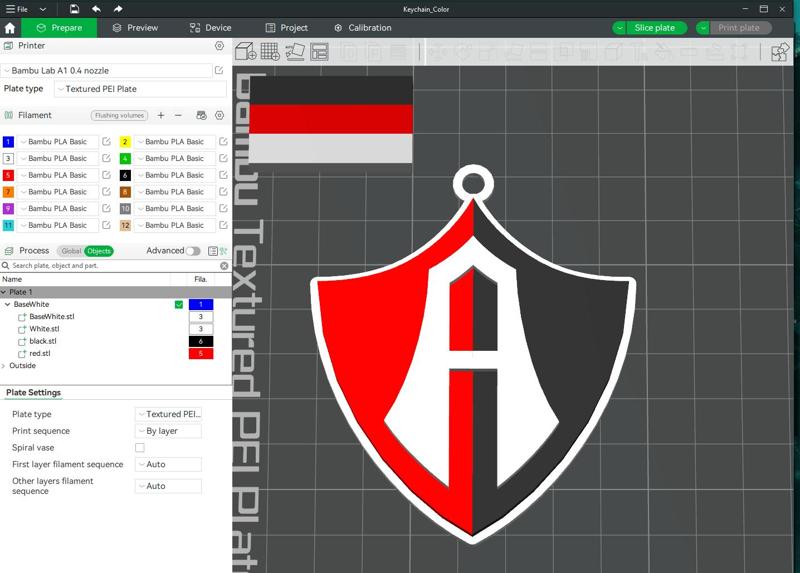Open Flushing volumes settings
Image resolution: width=800 pixels, height=573 pixels.
tap(119, 115)
